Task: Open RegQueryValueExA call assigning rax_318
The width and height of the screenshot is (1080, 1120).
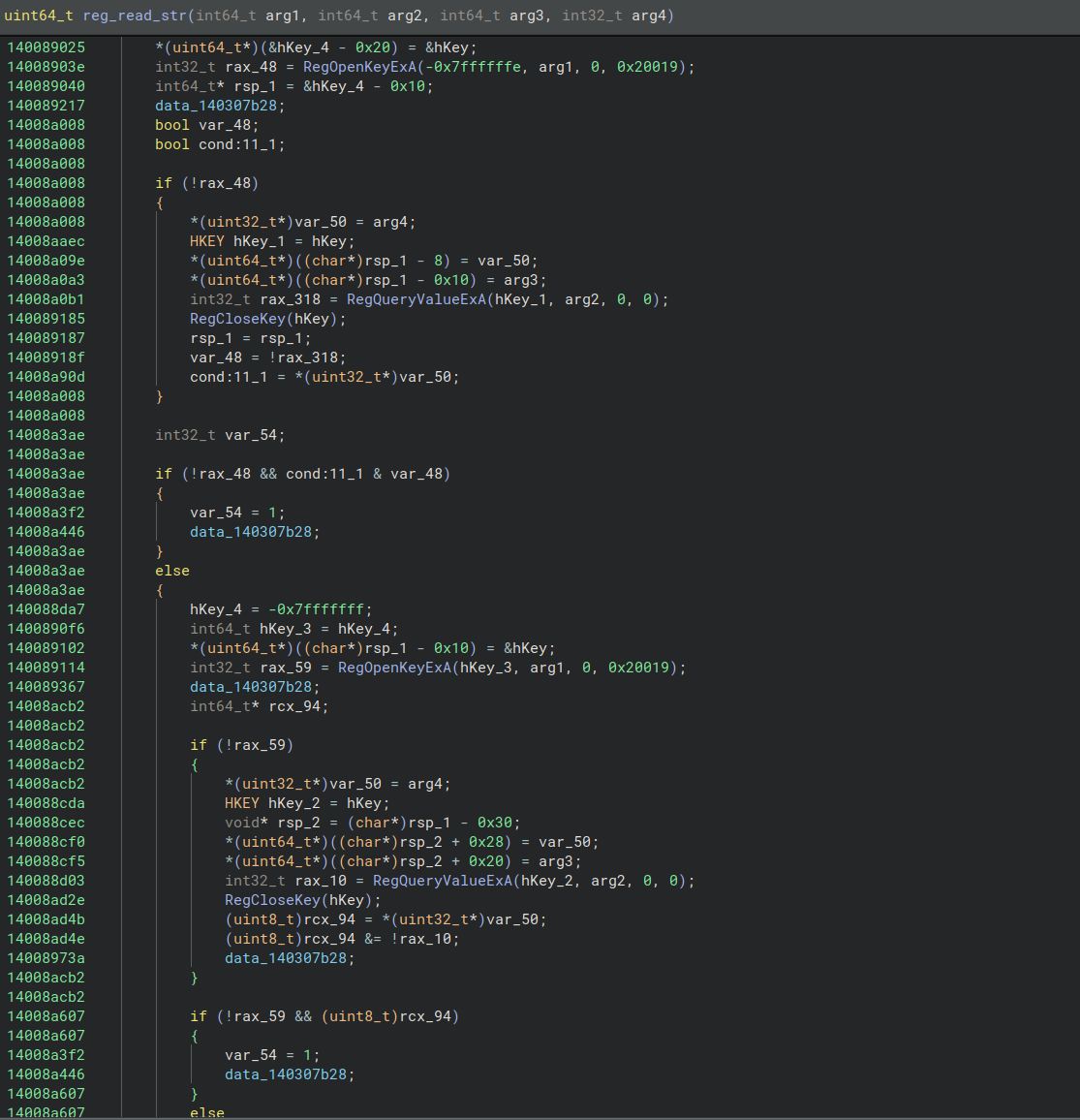Action: [416, 299]
